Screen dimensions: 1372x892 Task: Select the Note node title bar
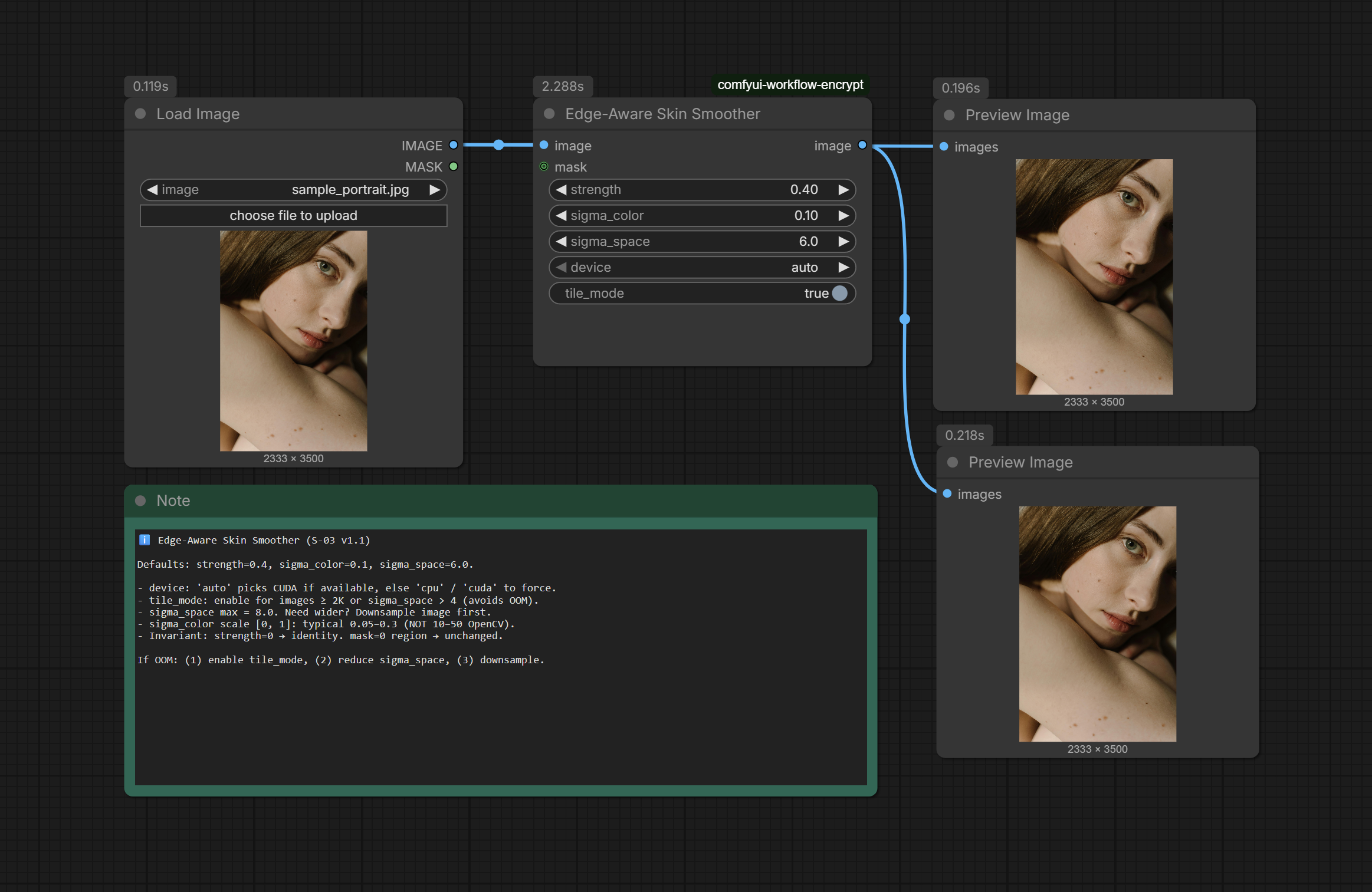pos(501,501)
